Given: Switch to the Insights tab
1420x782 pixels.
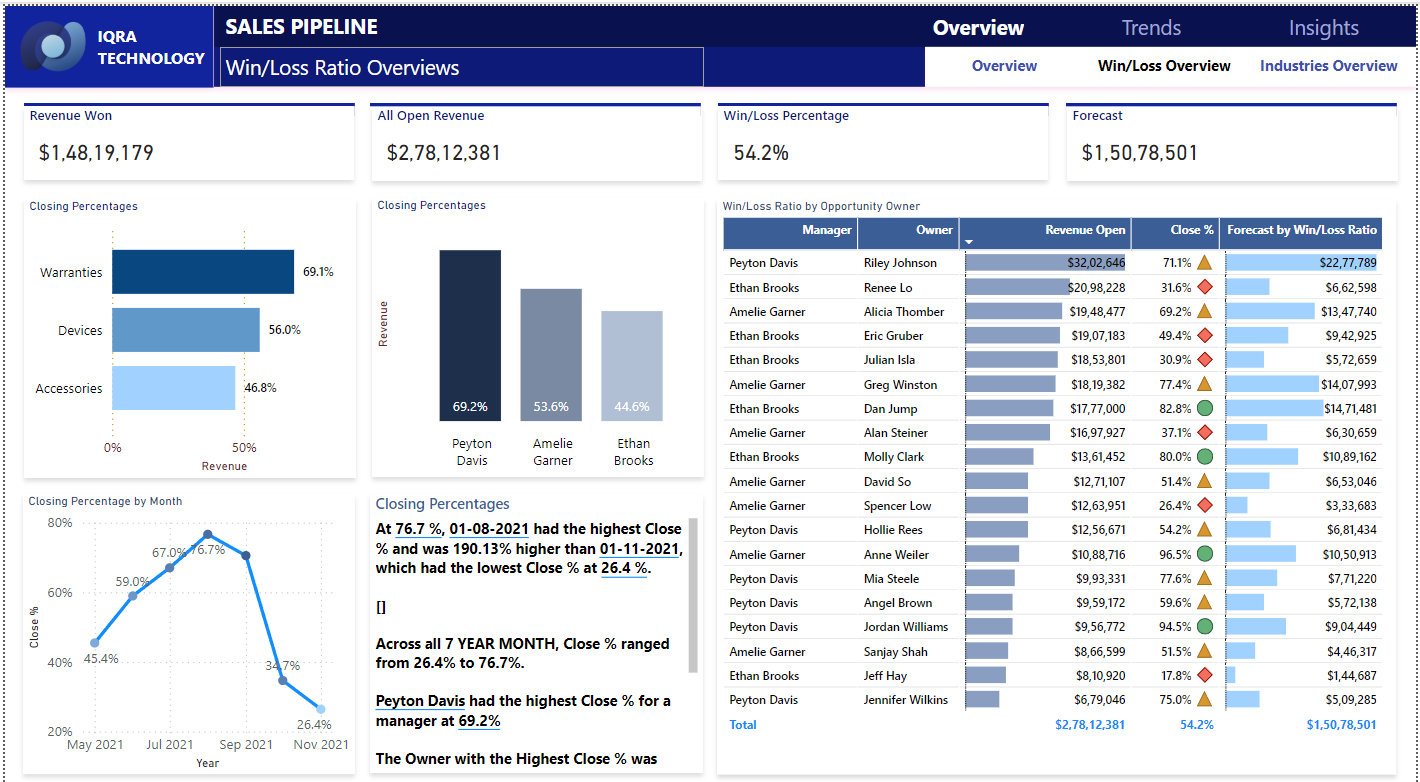Looking at the screenshot, I should point(1322,27).
